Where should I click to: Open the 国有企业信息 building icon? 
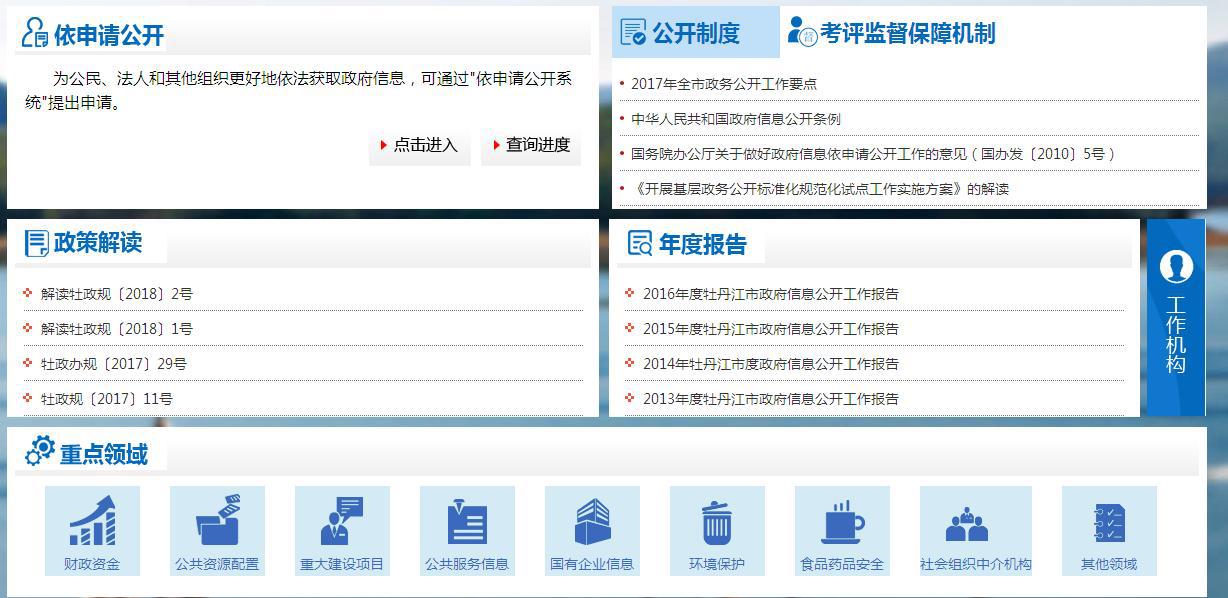tap(592, 522)
